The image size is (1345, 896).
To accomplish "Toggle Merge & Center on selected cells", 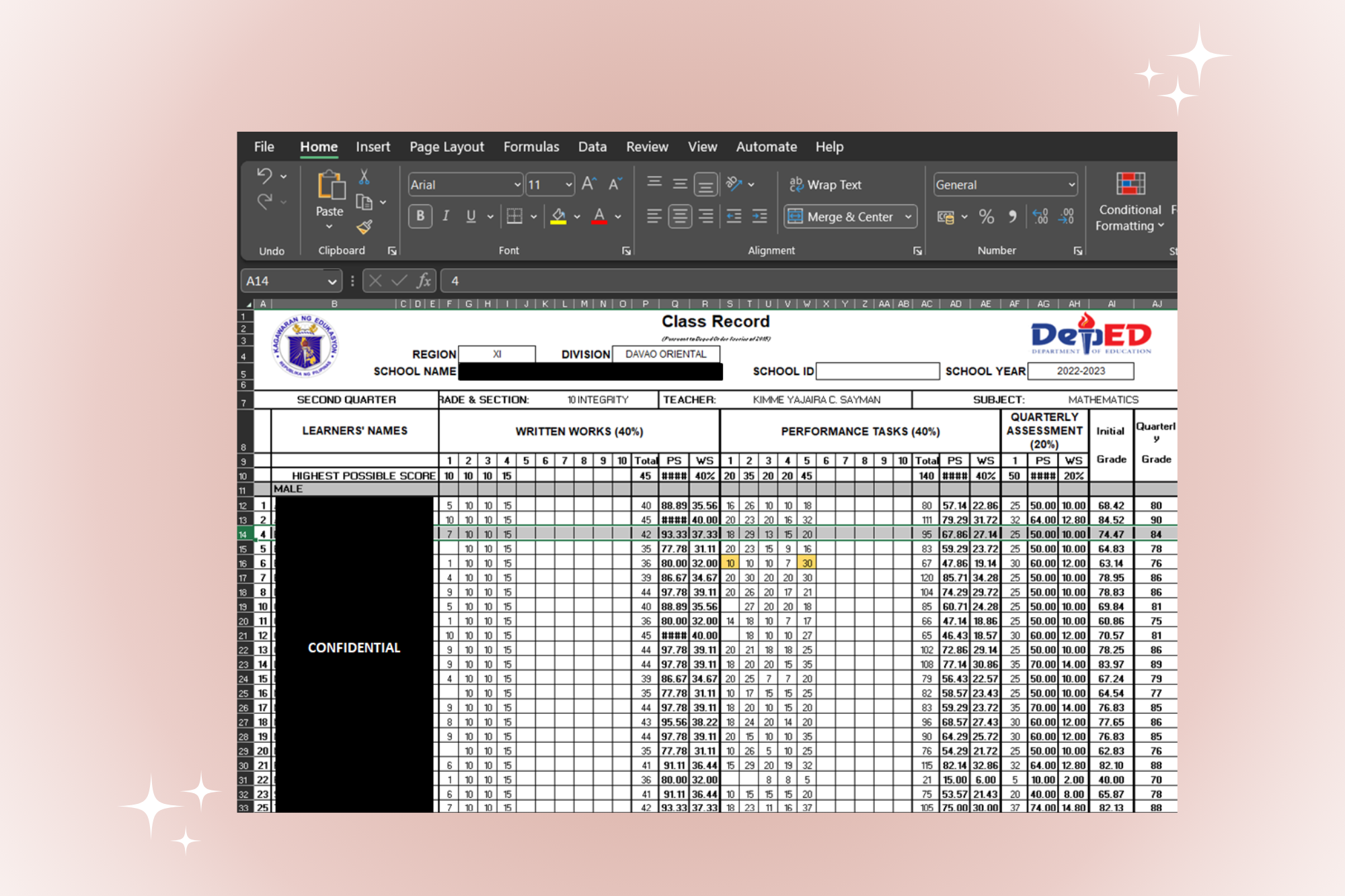I will pyautogui.click(x=843, y=216).
